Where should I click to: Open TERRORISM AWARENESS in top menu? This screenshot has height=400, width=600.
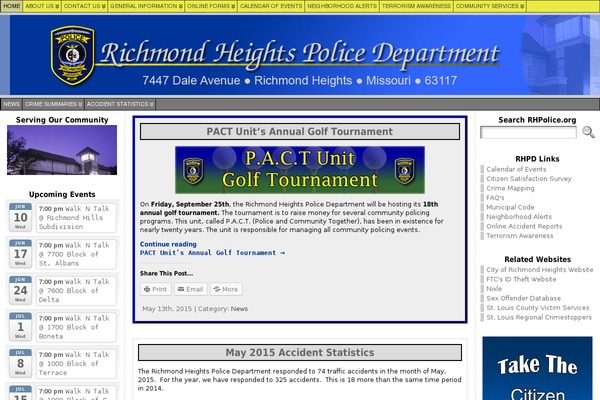416,6
